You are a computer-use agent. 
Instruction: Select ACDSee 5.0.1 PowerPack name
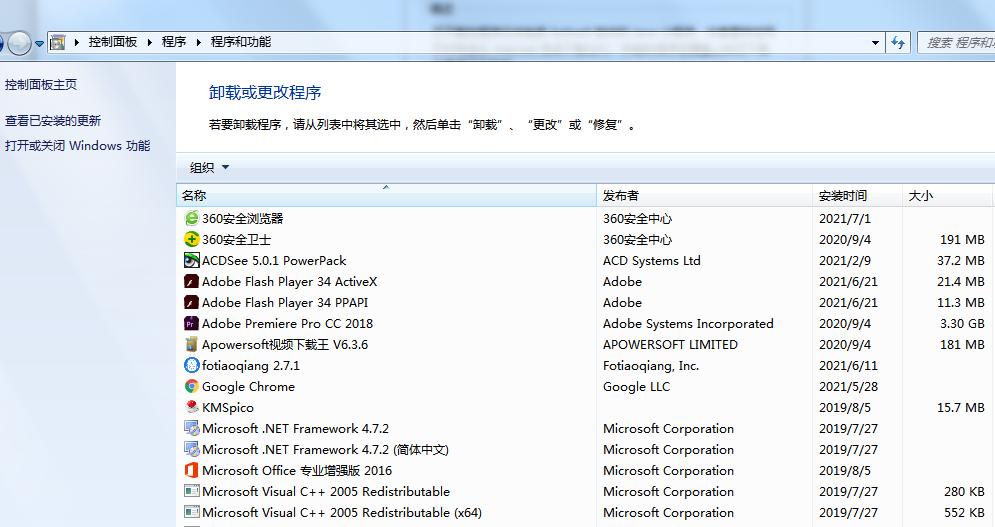click(274, 260)
